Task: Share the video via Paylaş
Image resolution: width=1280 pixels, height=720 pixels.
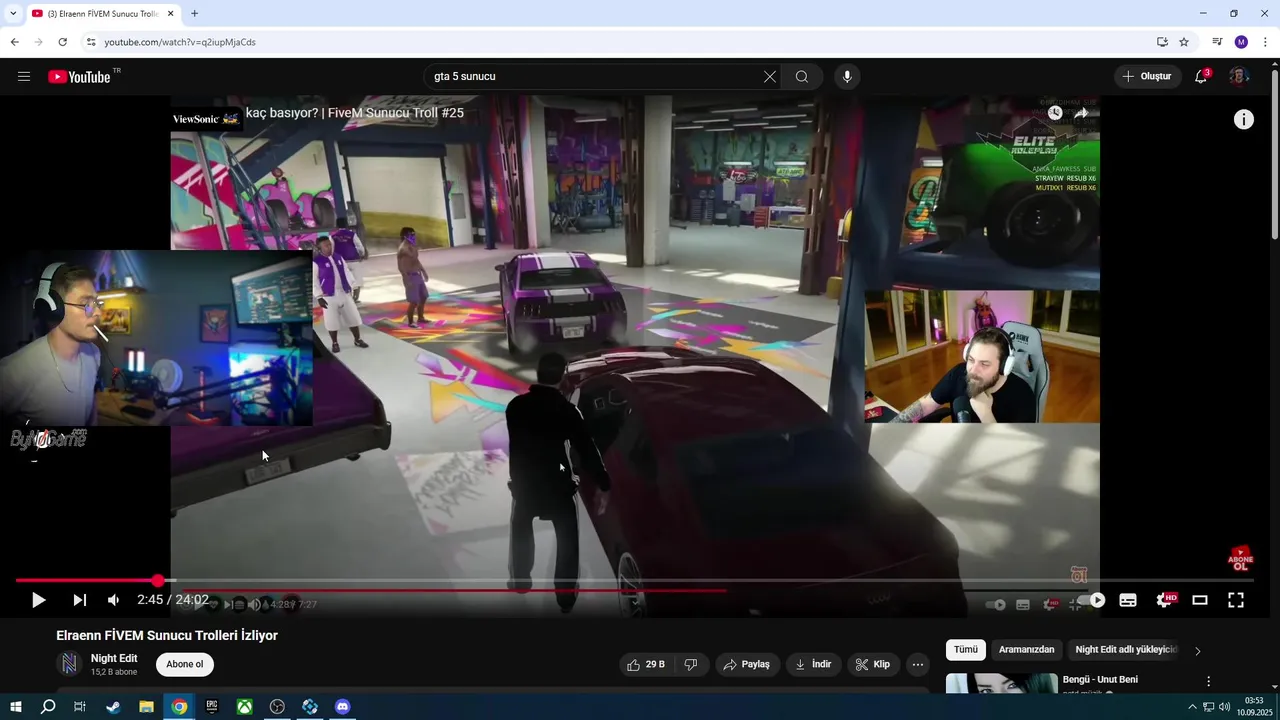Action: tap(747, 664)
